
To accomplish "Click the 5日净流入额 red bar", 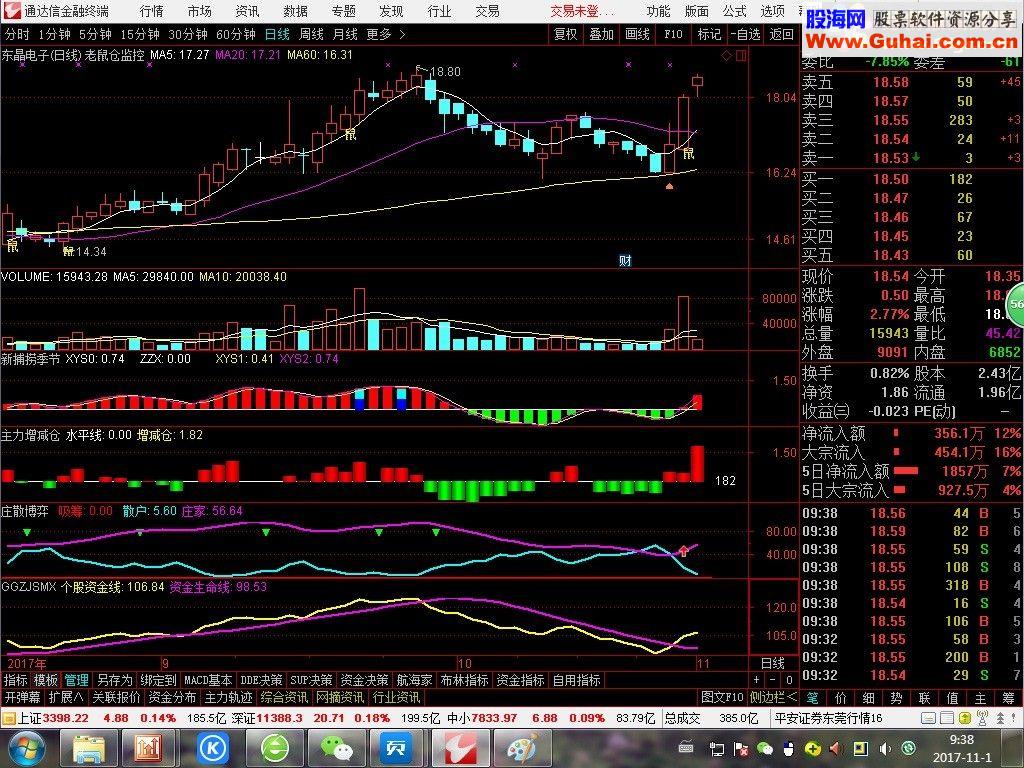I will [906, 470].
